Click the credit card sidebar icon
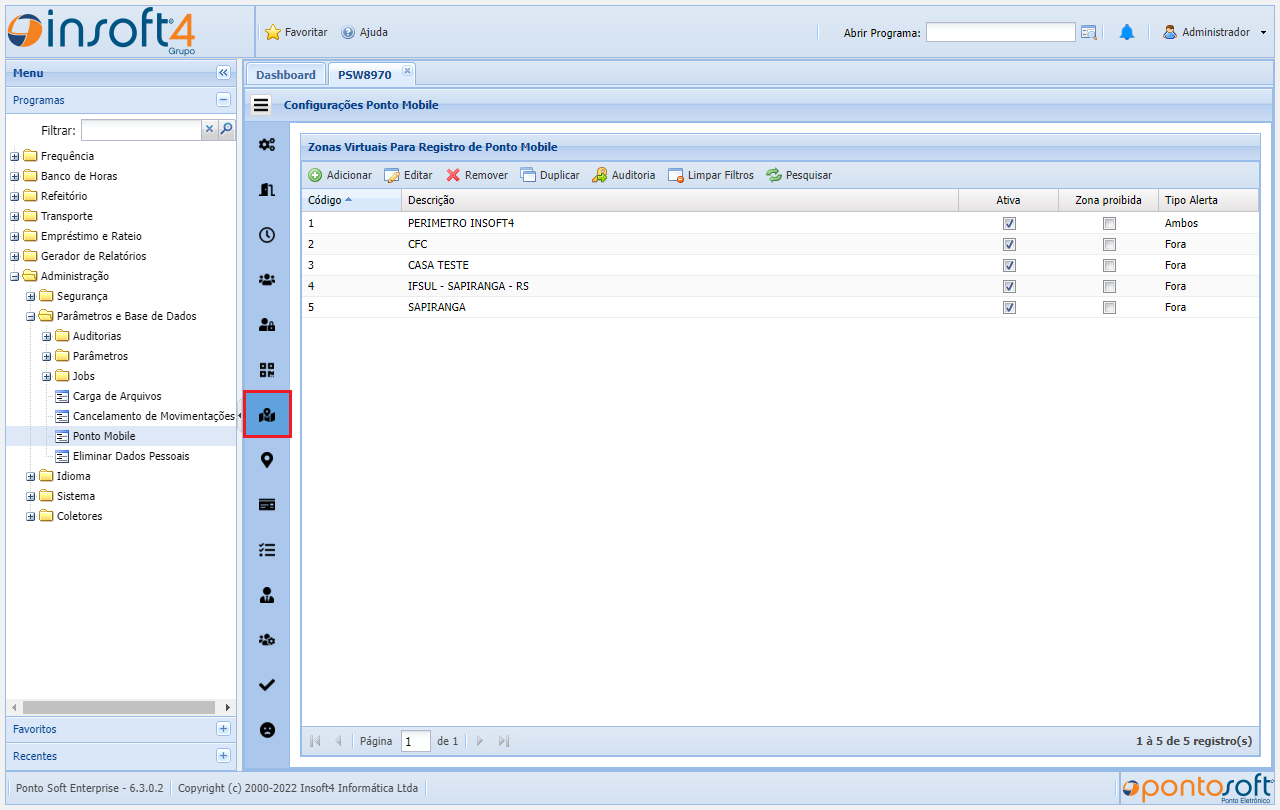1280x810 pixels. (267, 505)
